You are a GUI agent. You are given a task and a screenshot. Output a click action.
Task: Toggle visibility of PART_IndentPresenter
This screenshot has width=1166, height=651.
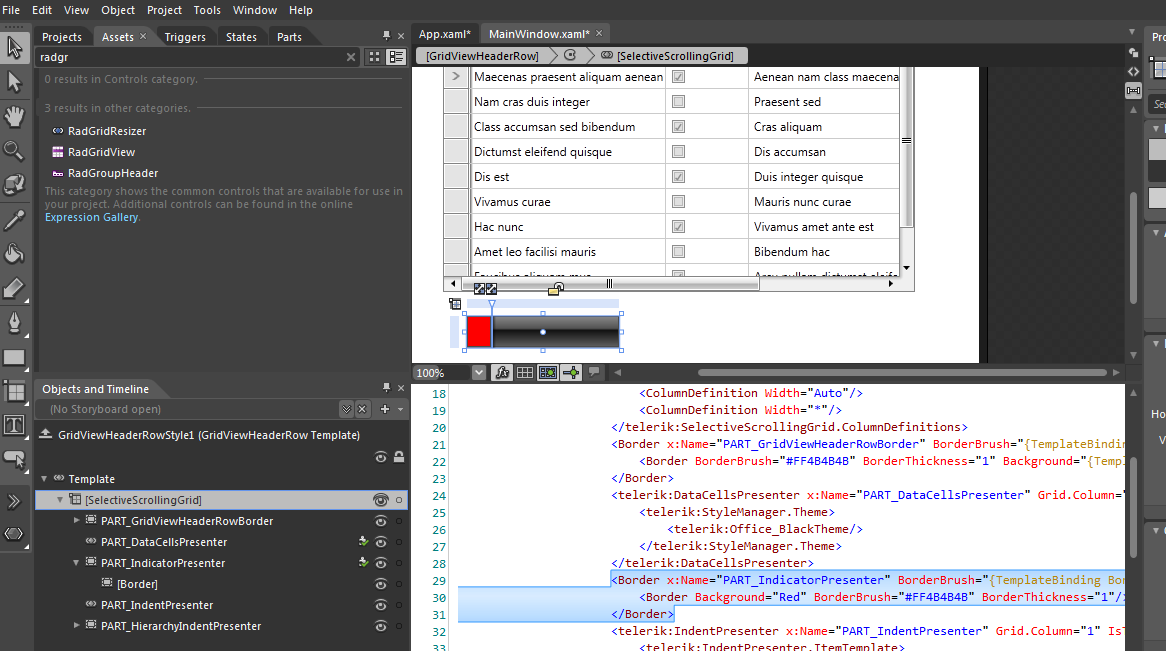[381, 605]
